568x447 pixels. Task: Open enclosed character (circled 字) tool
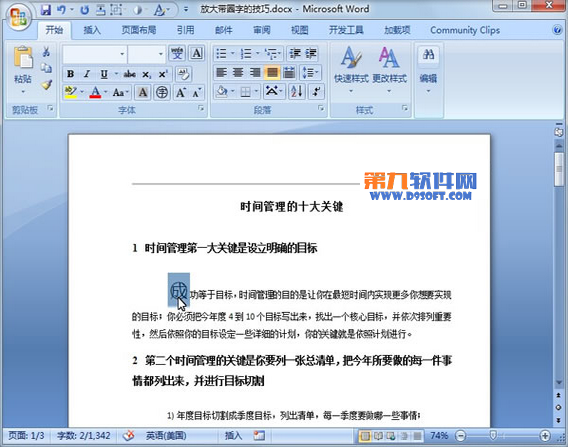[162, 92]
